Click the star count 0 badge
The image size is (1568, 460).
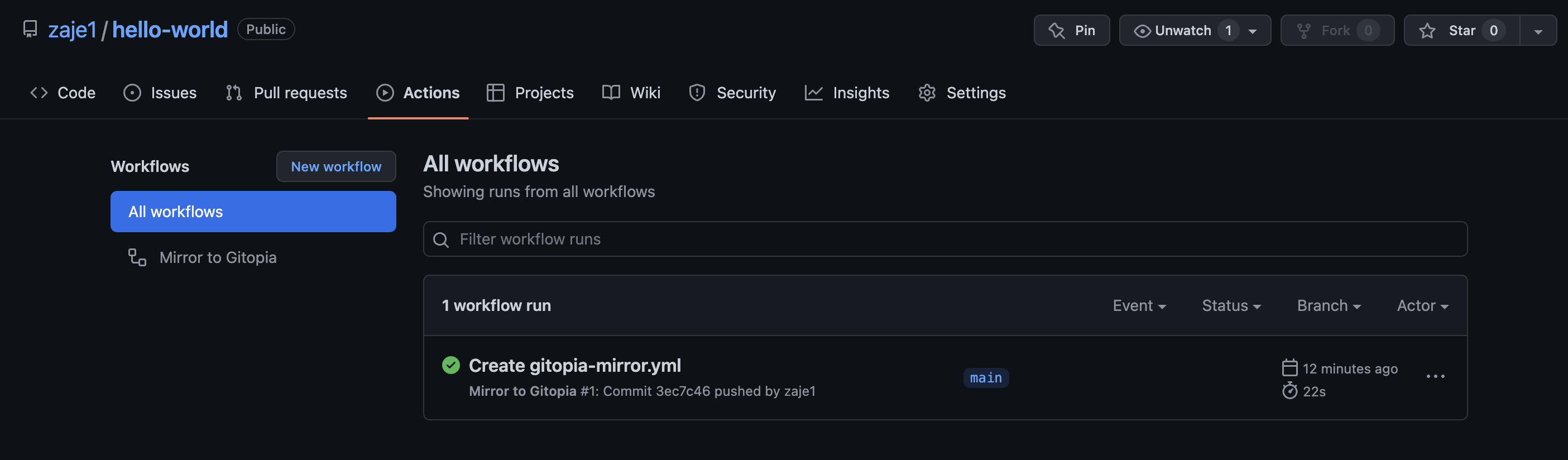1494,30
